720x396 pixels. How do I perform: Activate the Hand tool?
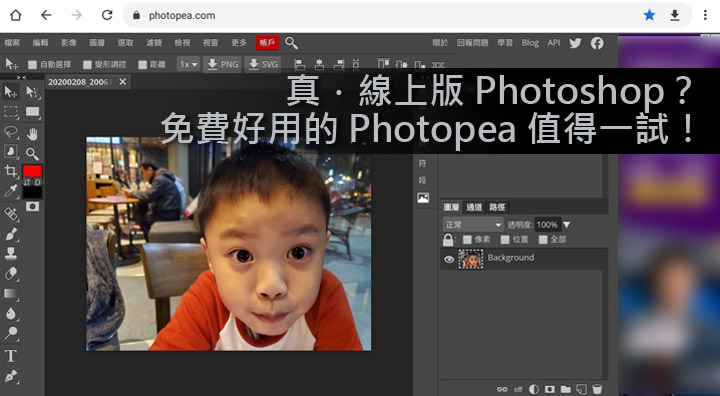tap(32, 134)
